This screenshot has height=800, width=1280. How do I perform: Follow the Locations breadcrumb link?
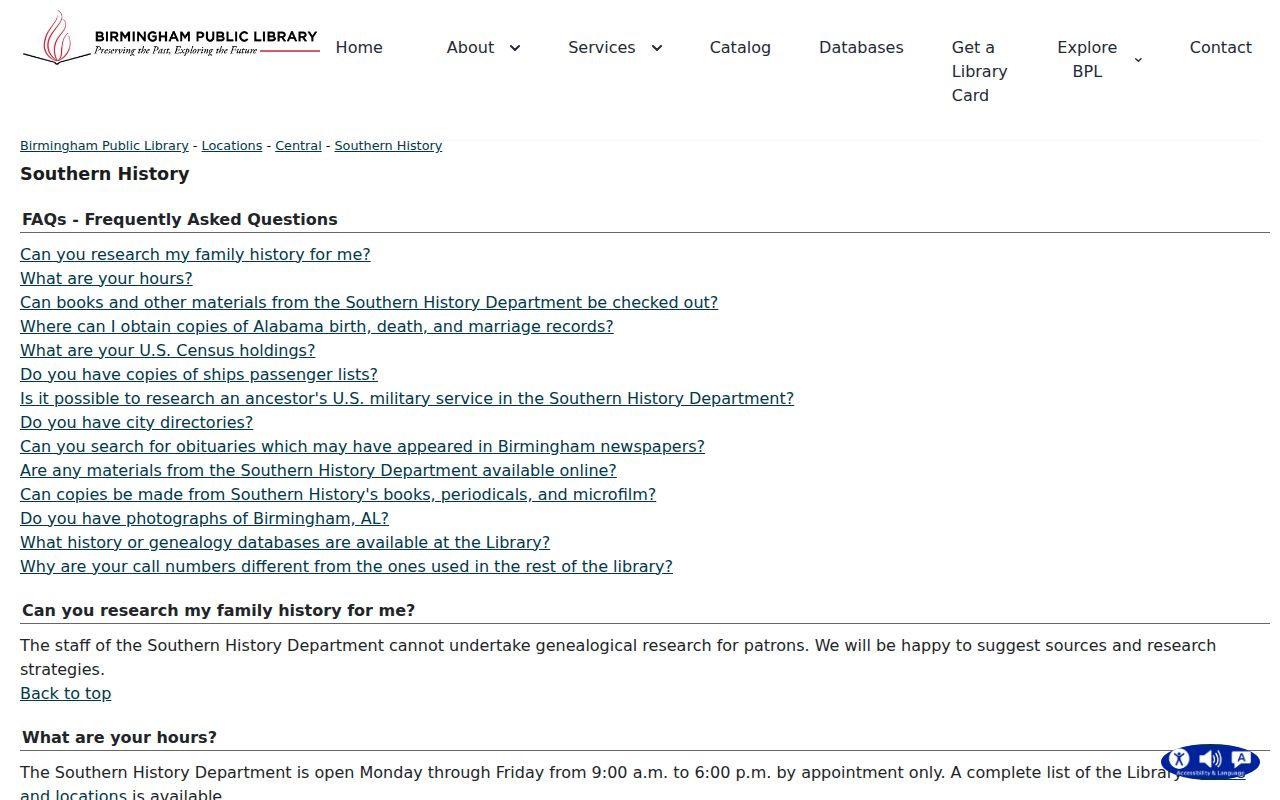click(x=232, y=146)
